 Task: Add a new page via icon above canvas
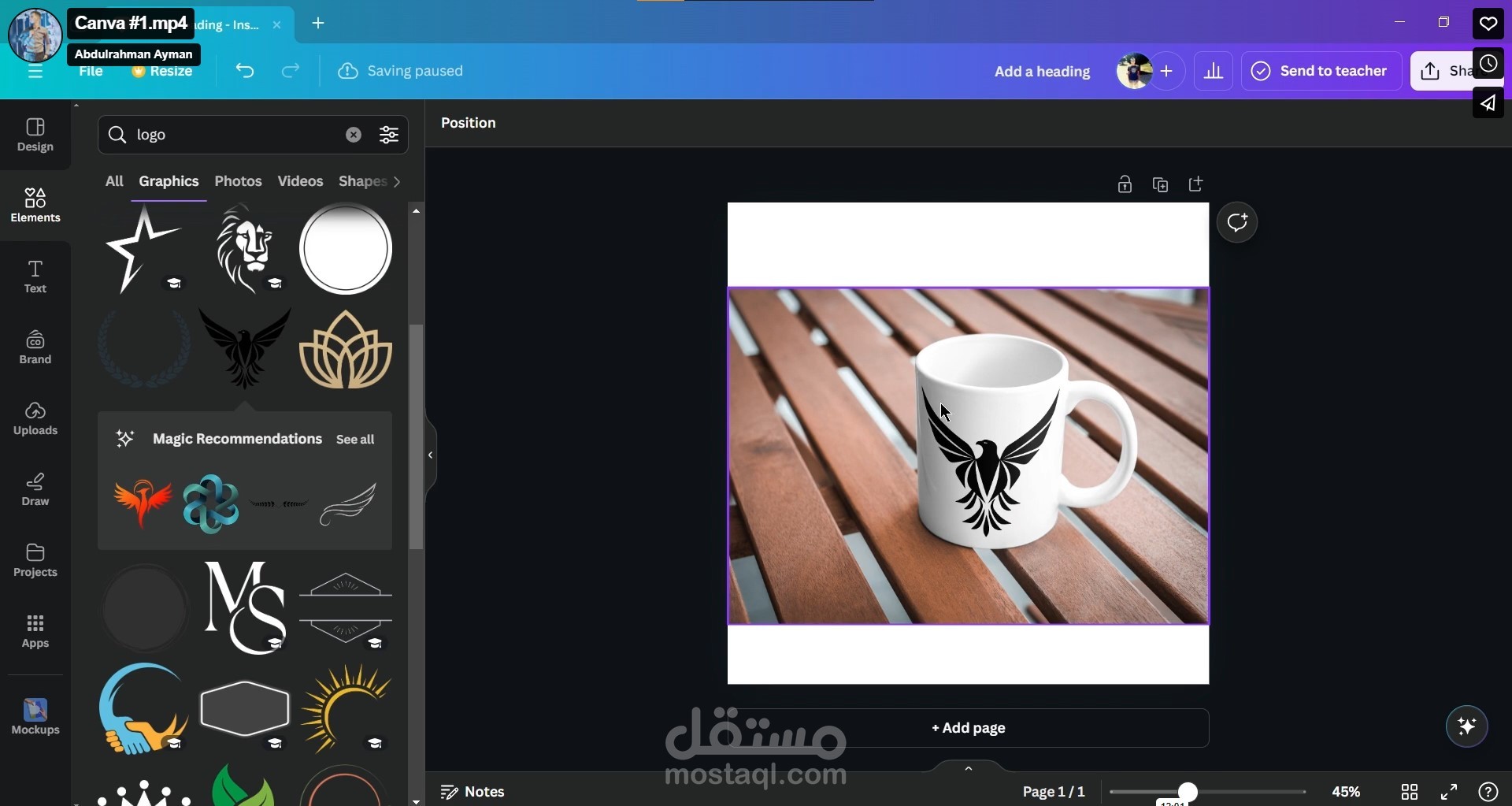1196,184
